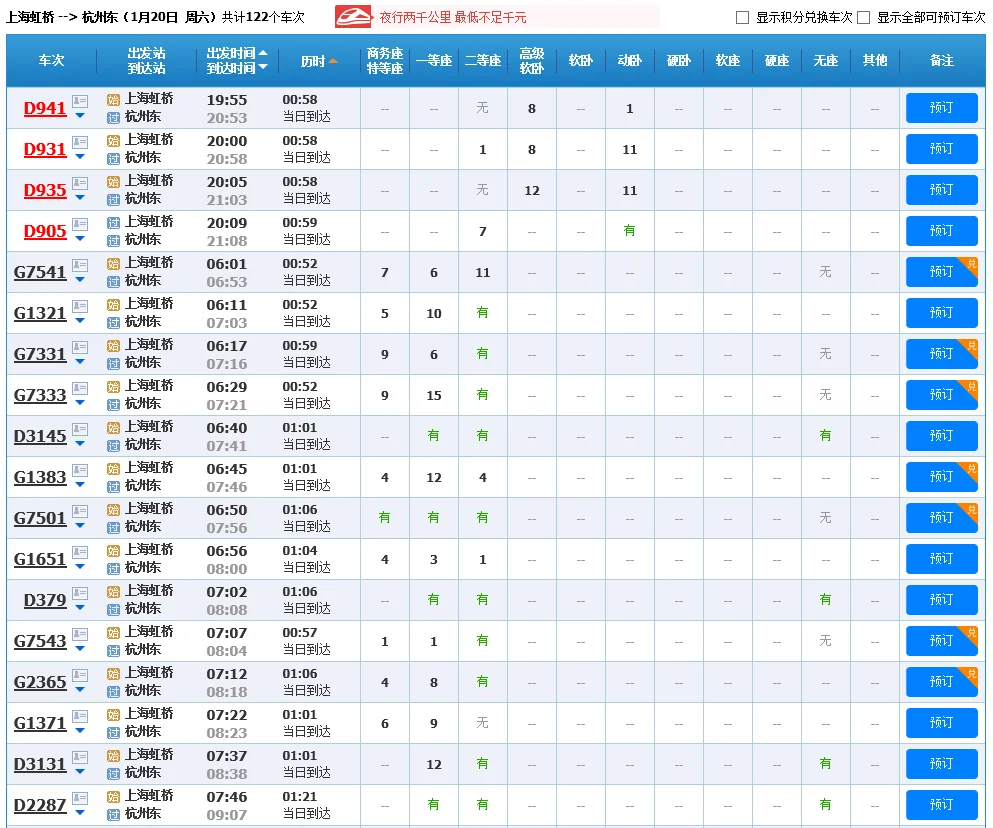Click the ID card icon beside G1651
Screen dimensions: 993x828
pyautogui.click(x=80, y=552)
